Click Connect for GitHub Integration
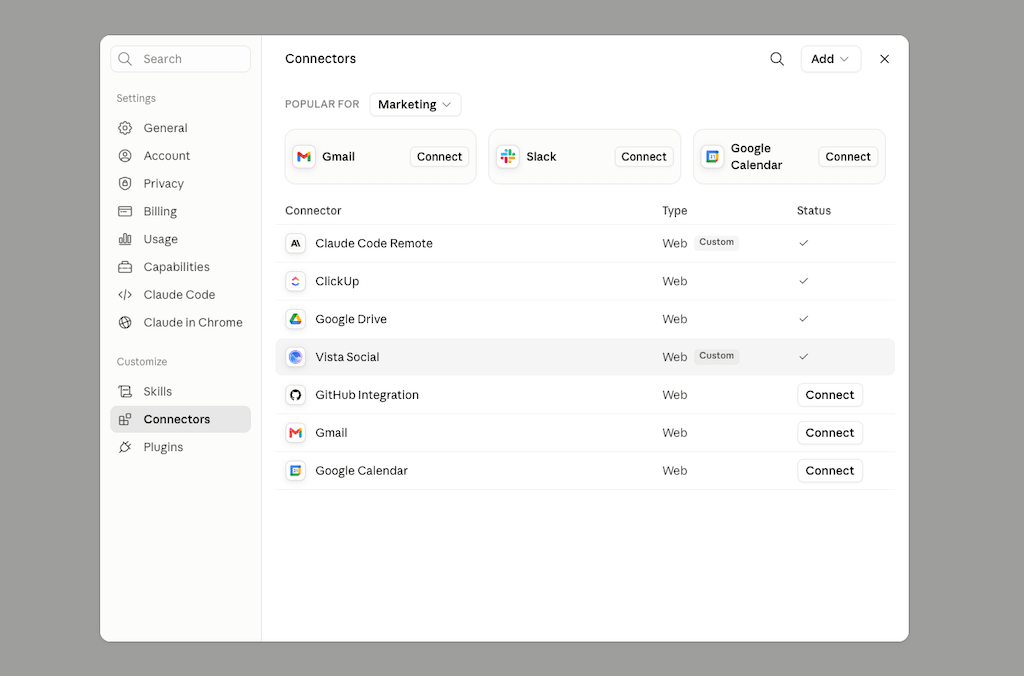The width and height of the screenshot is (1024, 676). 829,395
